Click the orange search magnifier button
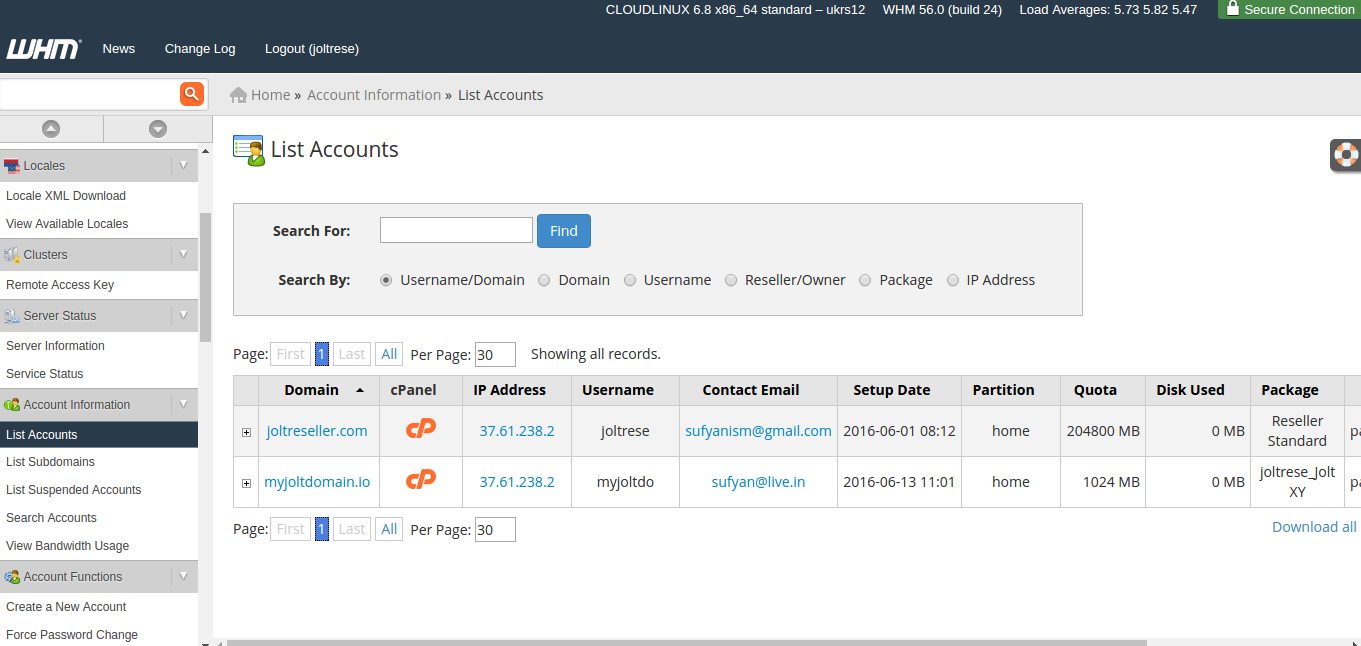 pyautogui.click(x=191, y=94)
